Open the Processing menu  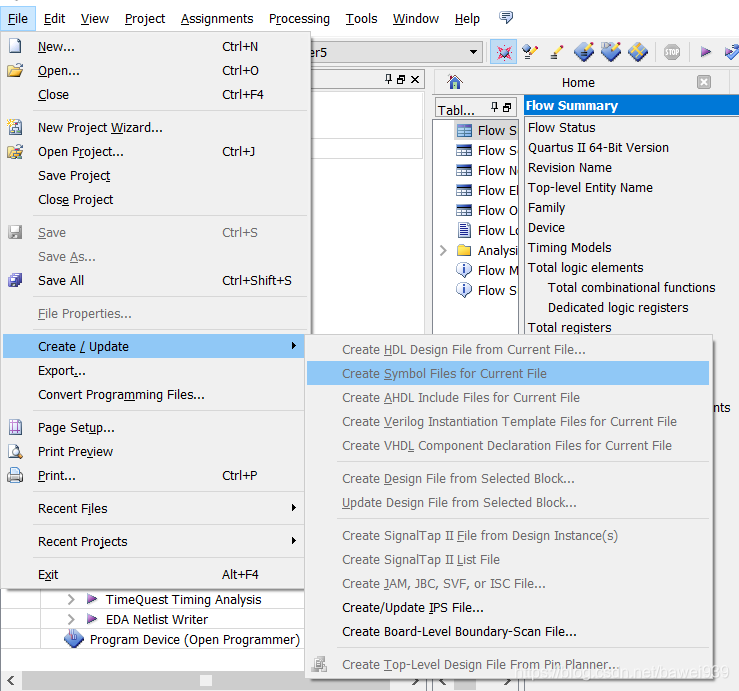point(299,18)
